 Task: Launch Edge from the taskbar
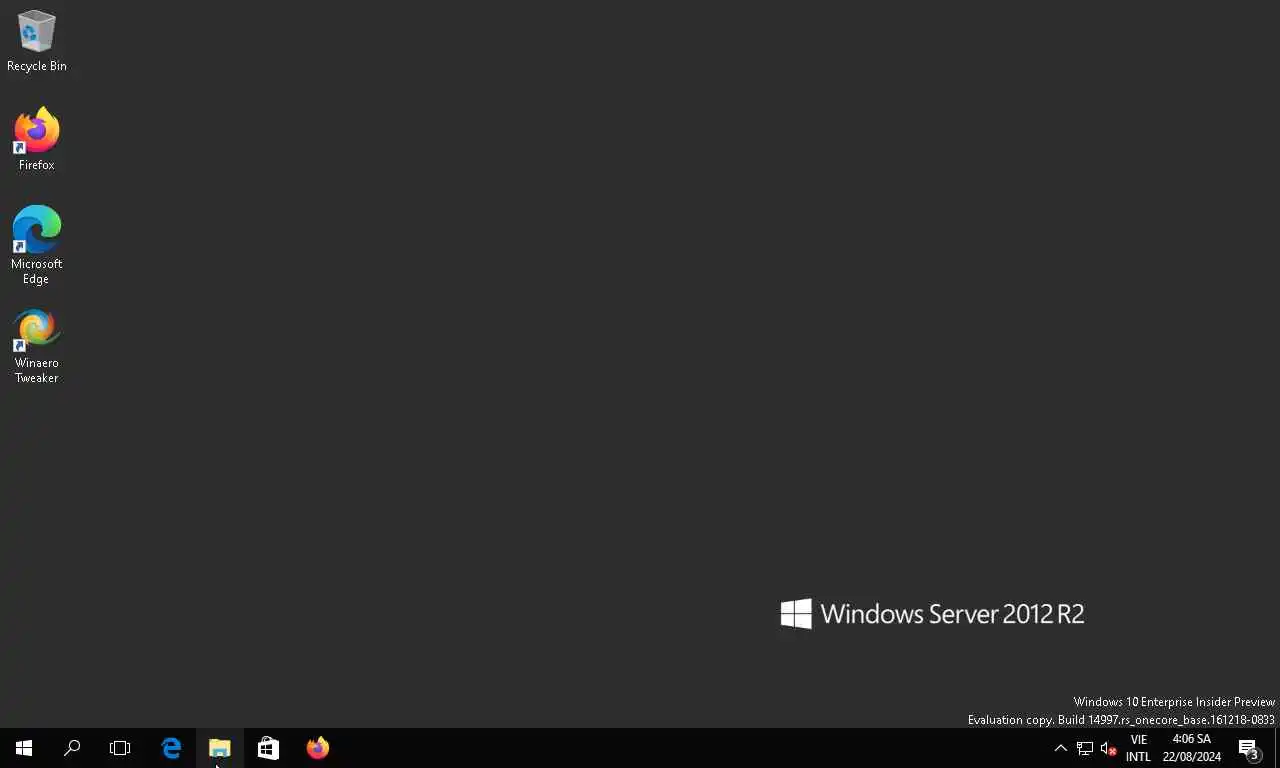tap(171, 748)
